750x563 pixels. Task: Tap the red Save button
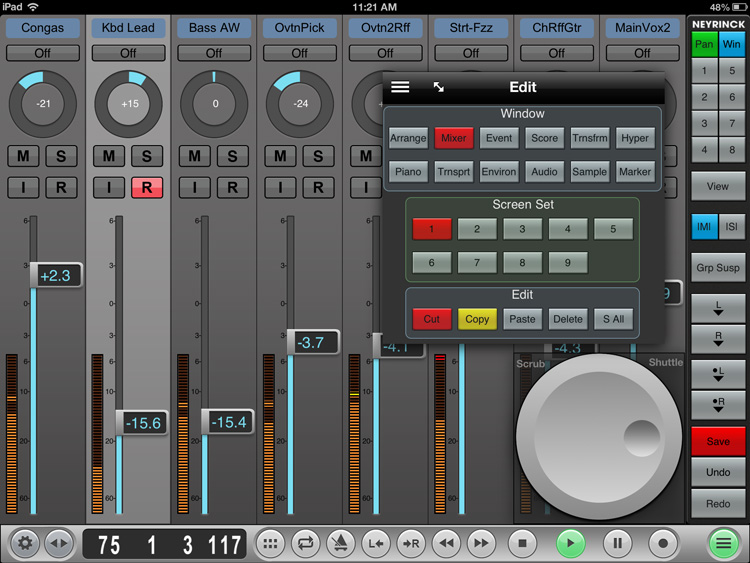point(718,441)
